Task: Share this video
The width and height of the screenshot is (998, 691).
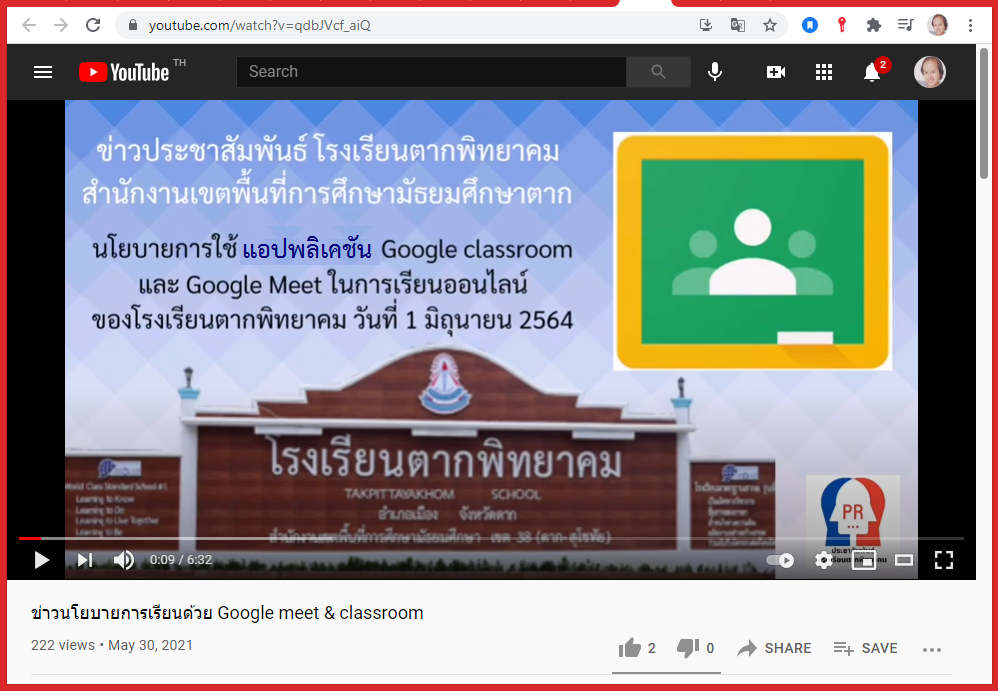Action: coord(774,648)
